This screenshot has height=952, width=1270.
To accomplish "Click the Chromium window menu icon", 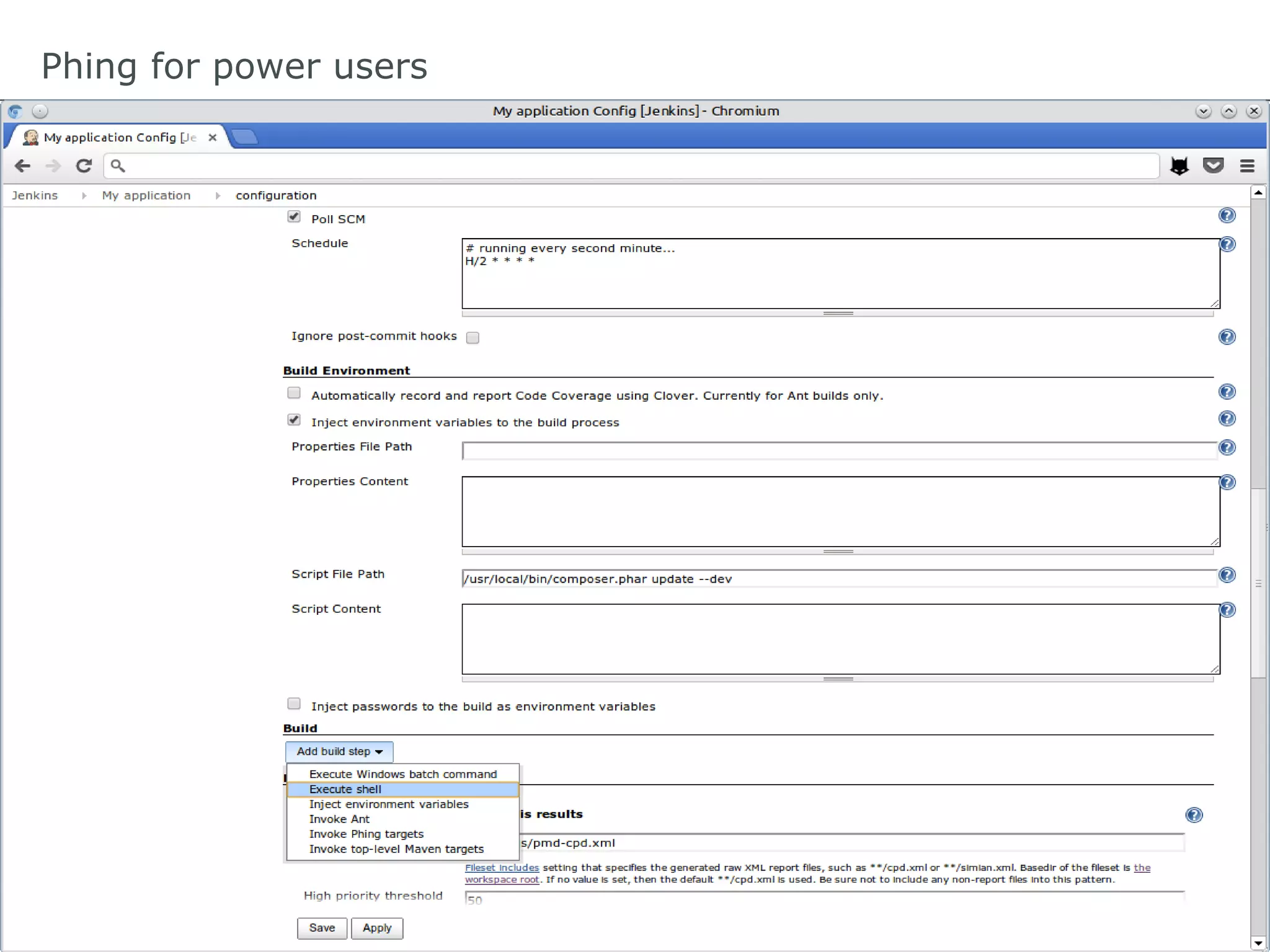I will [16, 112].
